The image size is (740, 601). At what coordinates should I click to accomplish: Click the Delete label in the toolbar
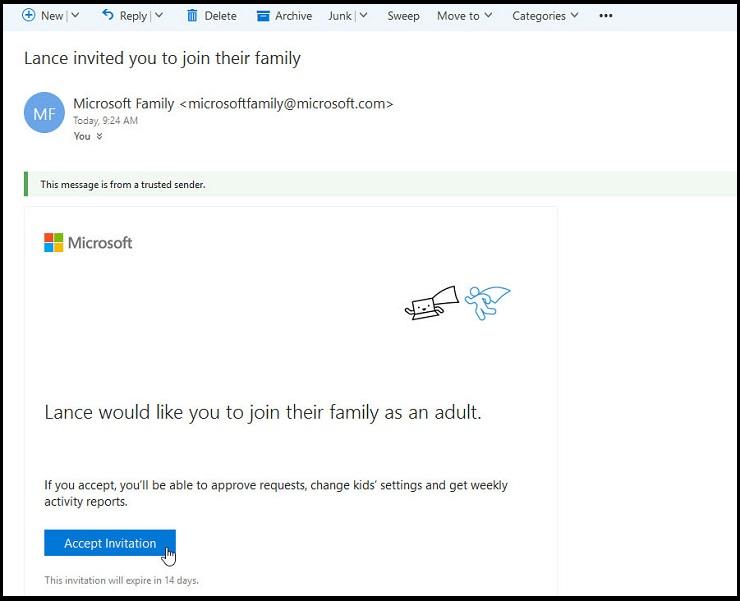point(220,16)
